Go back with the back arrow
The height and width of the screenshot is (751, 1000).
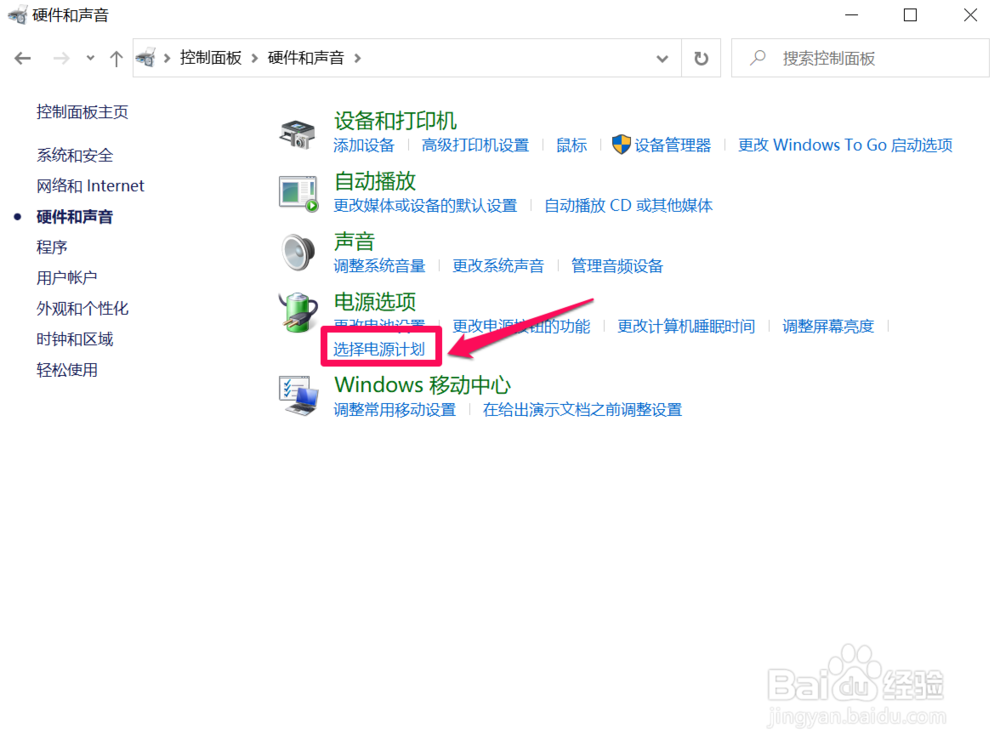point(23,59)
